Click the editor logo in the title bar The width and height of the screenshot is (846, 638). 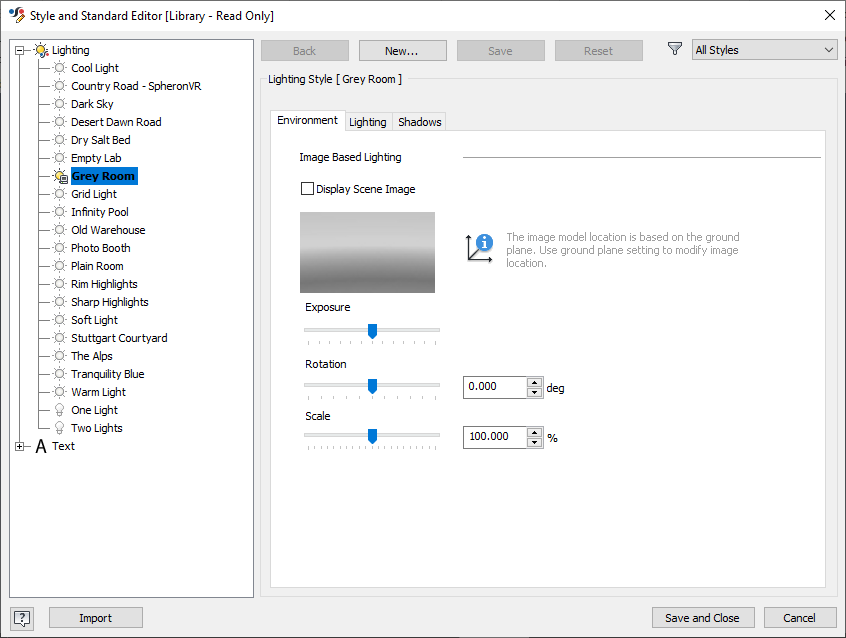[15, 14]
